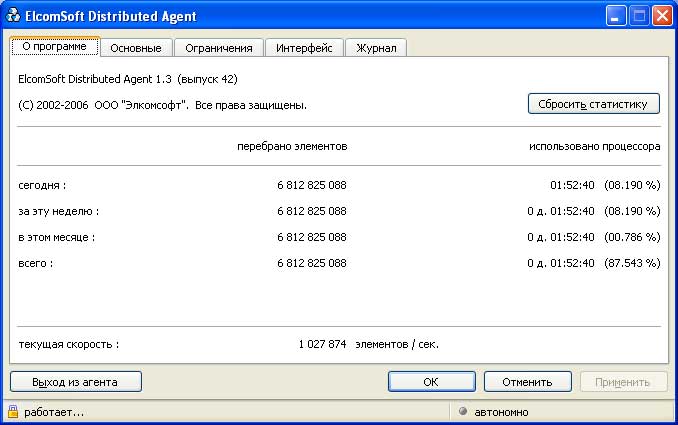Click the element count in the сегодня row

(312, 185)
